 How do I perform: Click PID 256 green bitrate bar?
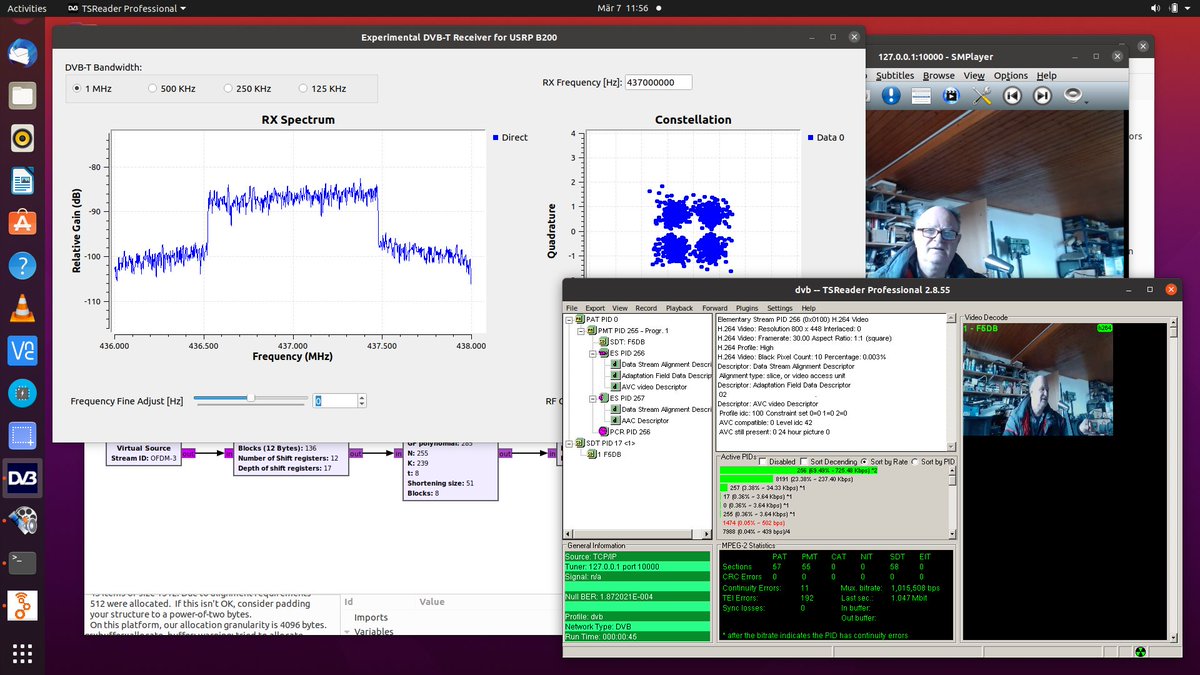coord(797,469)
